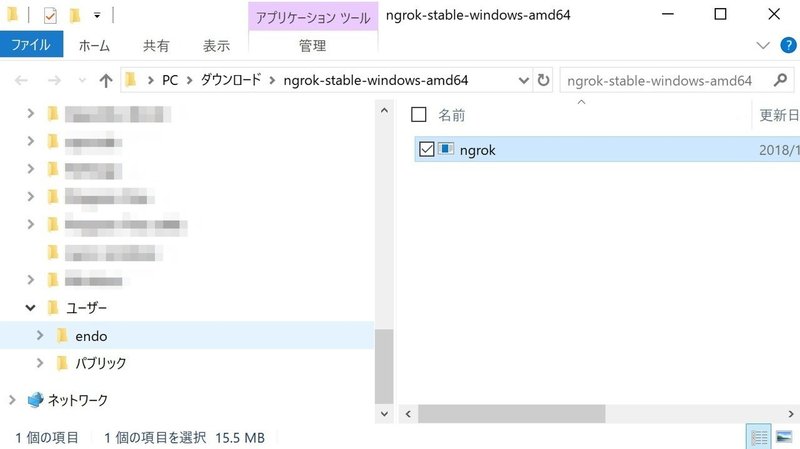Click the navigation pane scroll down arrow
This screenshot has height=449, width=800.
pyautogui.click(x=384, y=414)
